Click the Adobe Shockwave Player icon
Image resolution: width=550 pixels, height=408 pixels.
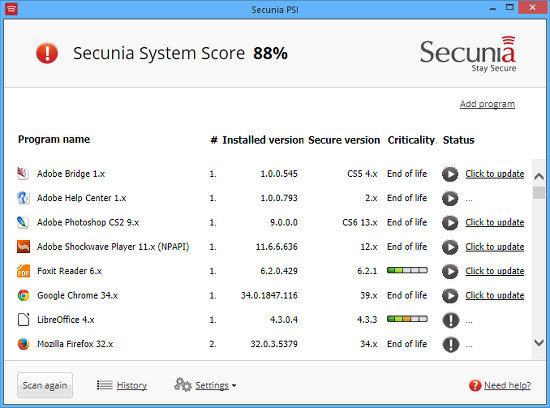click(x=23, y=247)
